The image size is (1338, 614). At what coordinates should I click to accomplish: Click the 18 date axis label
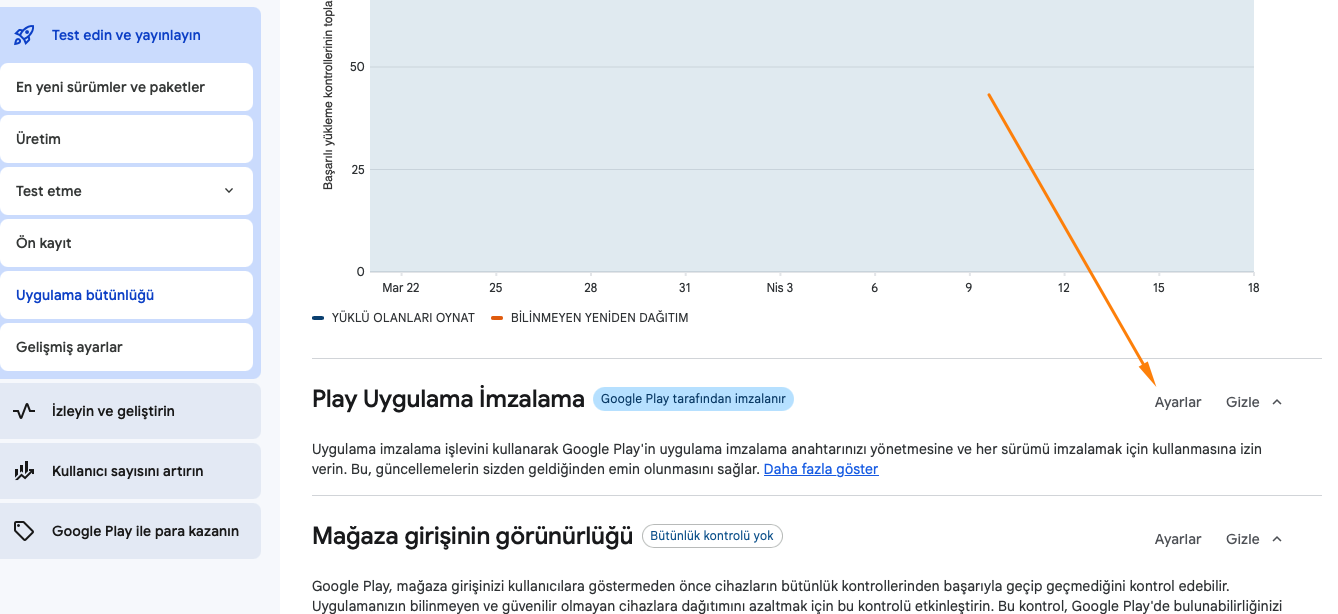point(1253,288)
